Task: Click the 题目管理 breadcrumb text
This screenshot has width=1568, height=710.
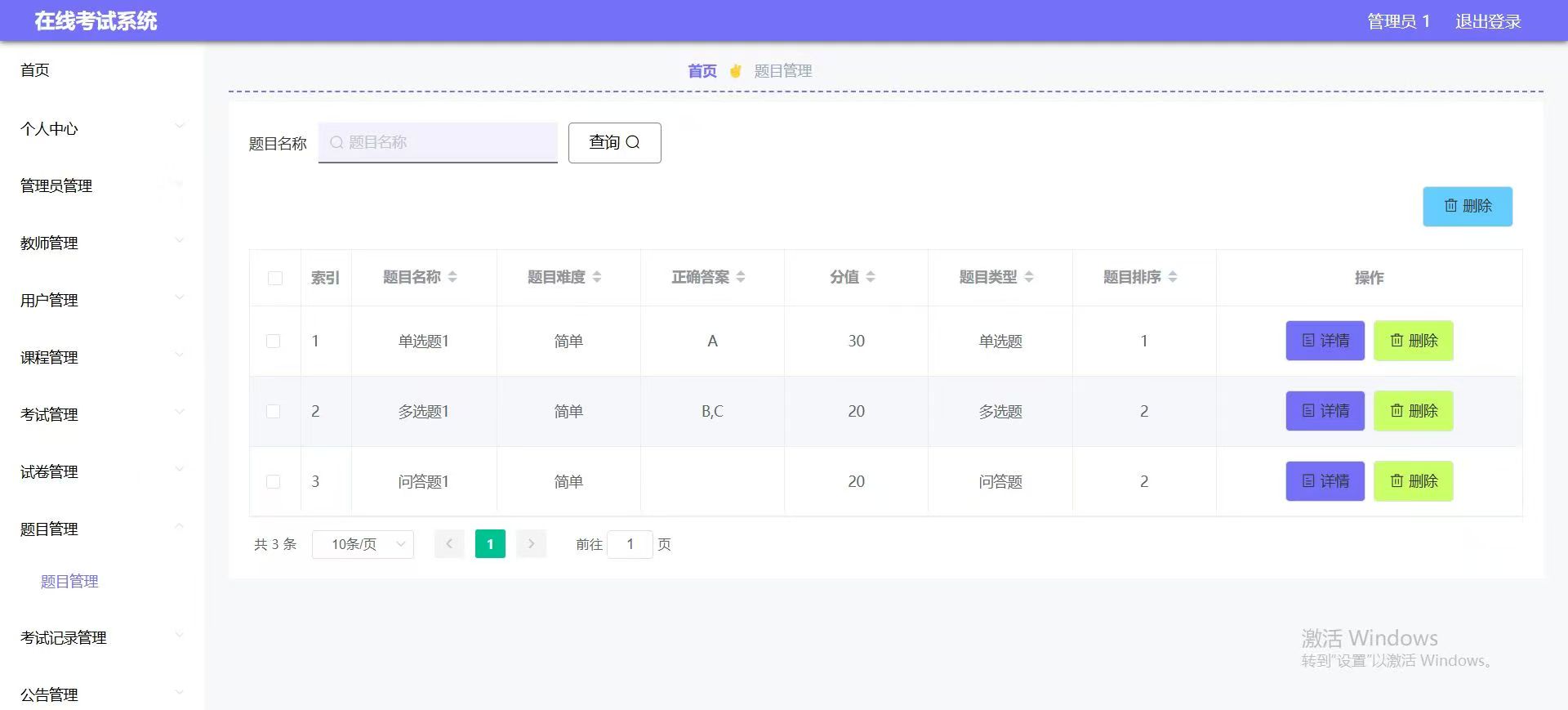Action: 783,71
